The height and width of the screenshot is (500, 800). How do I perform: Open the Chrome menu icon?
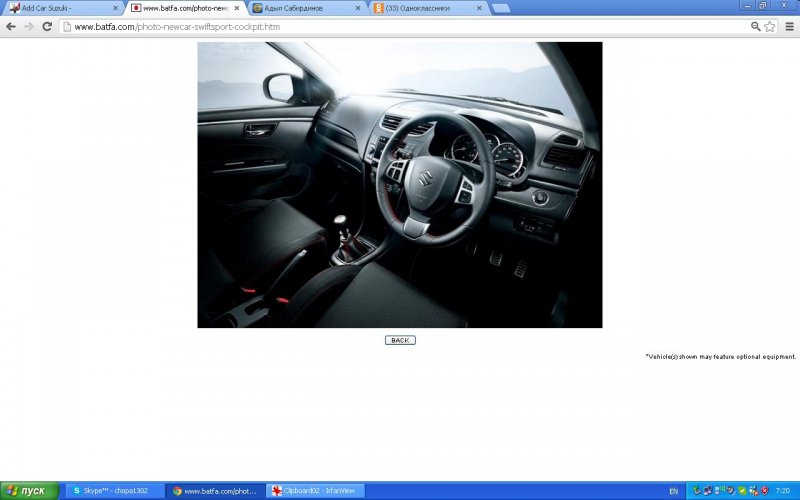[789, 26]
